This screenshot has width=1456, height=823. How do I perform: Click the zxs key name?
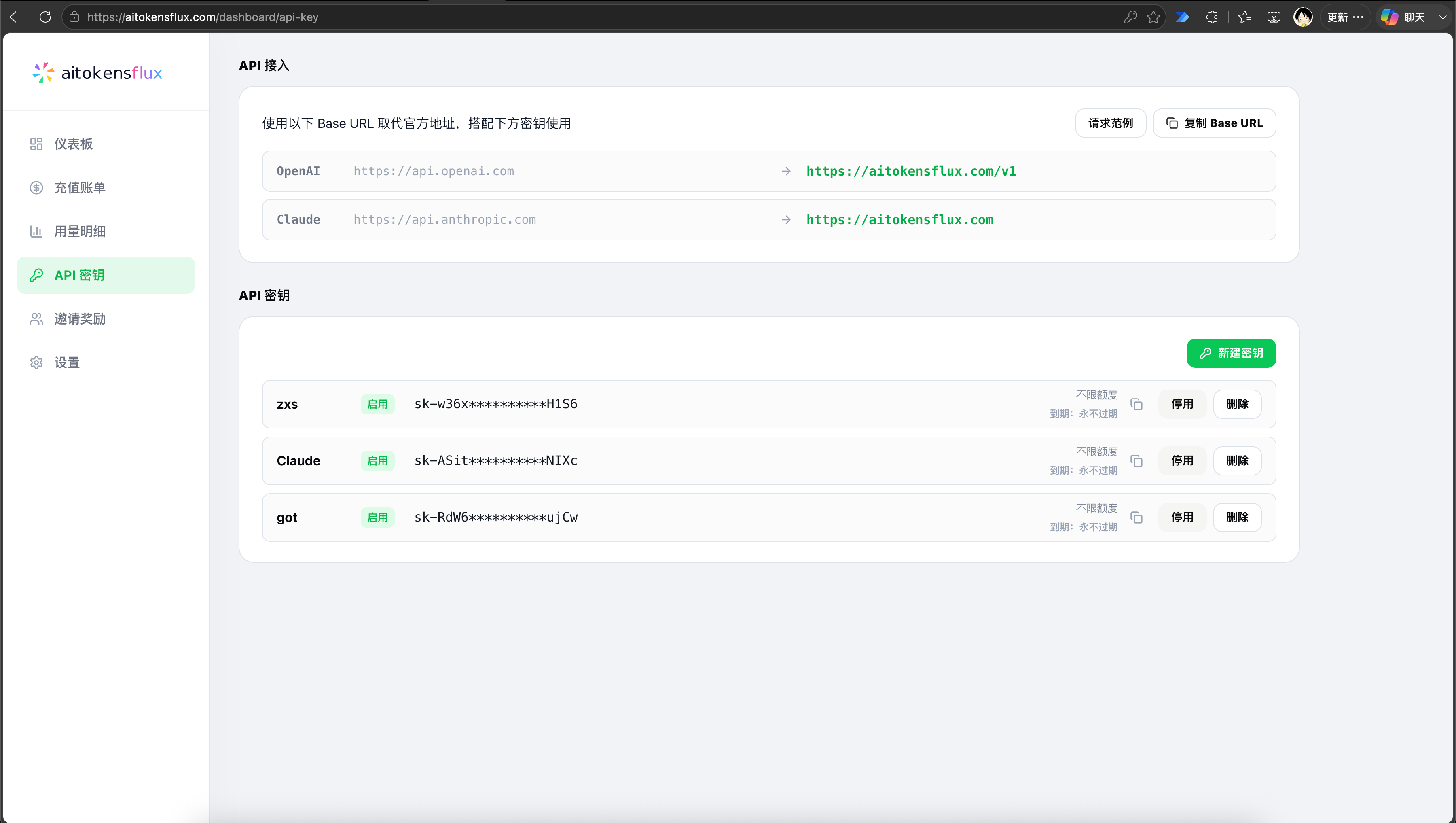point(287,405)
